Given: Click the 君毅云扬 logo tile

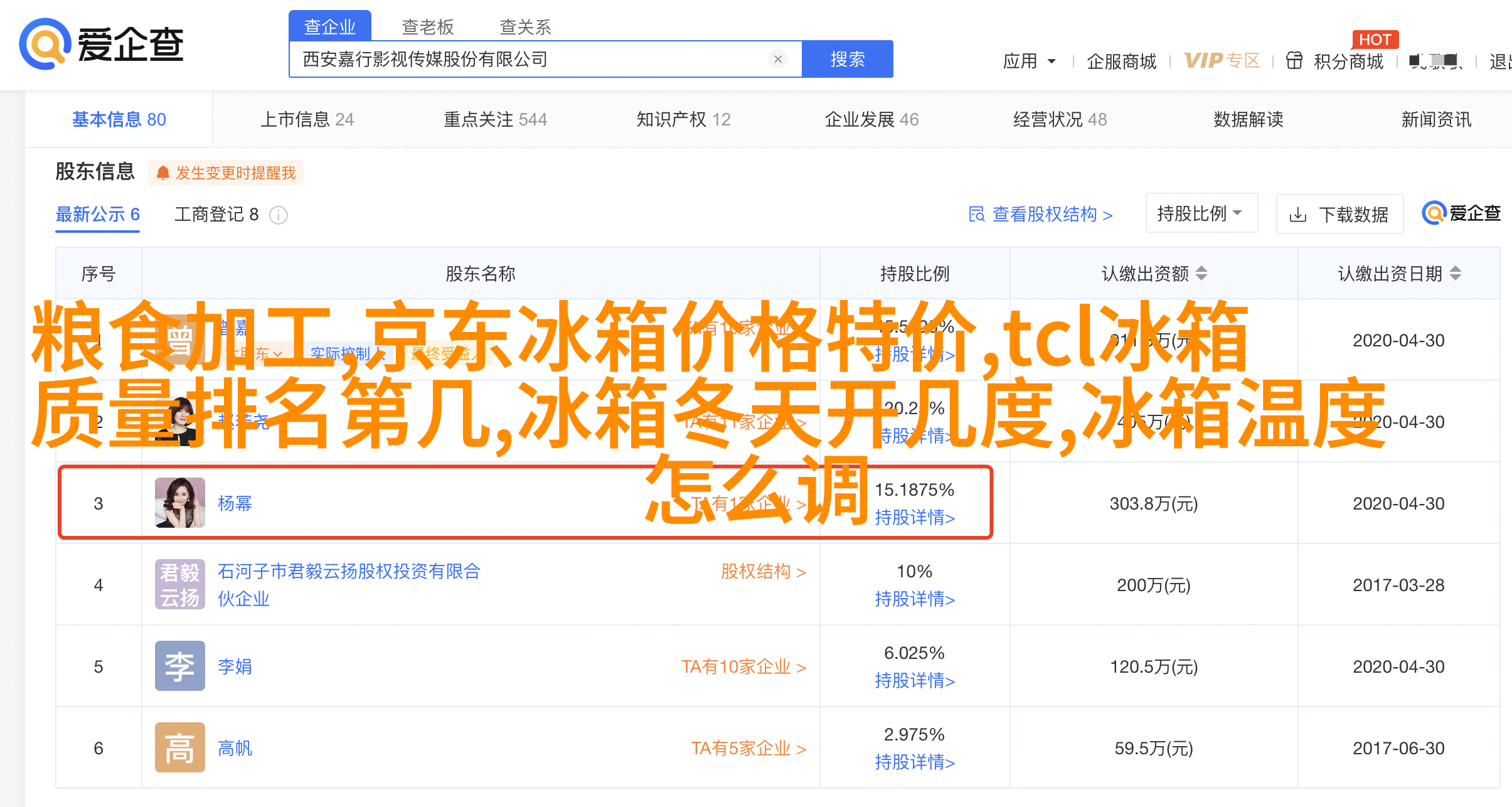Looking at the screenshot, I should click(180, 584).
